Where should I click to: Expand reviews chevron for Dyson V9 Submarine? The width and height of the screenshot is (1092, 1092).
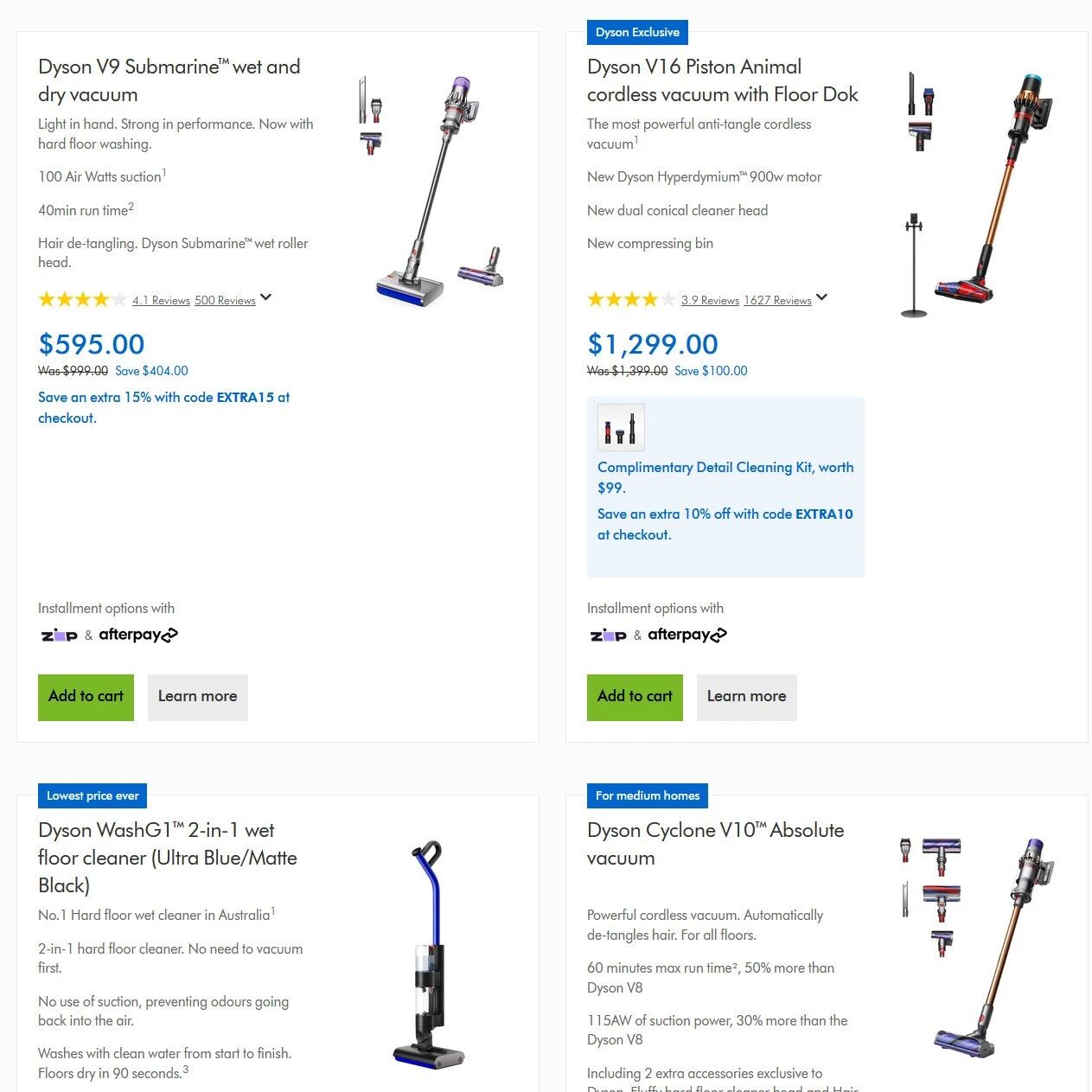click(266, 298)
